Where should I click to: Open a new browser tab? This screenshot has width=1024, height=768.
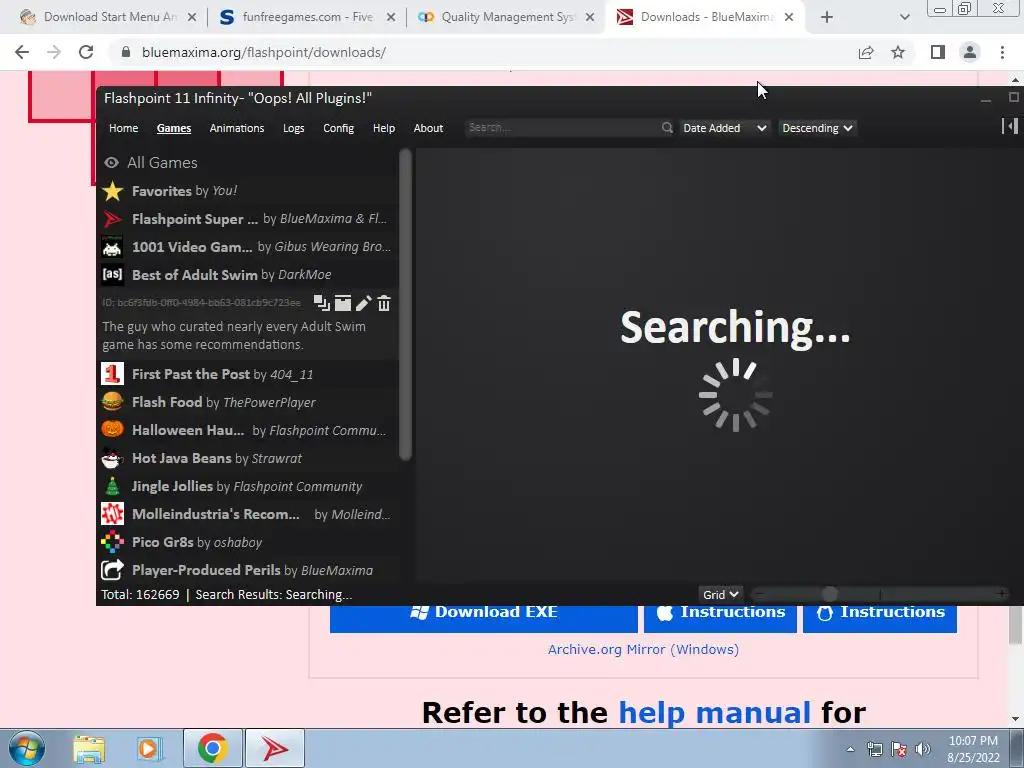(x=827, y=18)
